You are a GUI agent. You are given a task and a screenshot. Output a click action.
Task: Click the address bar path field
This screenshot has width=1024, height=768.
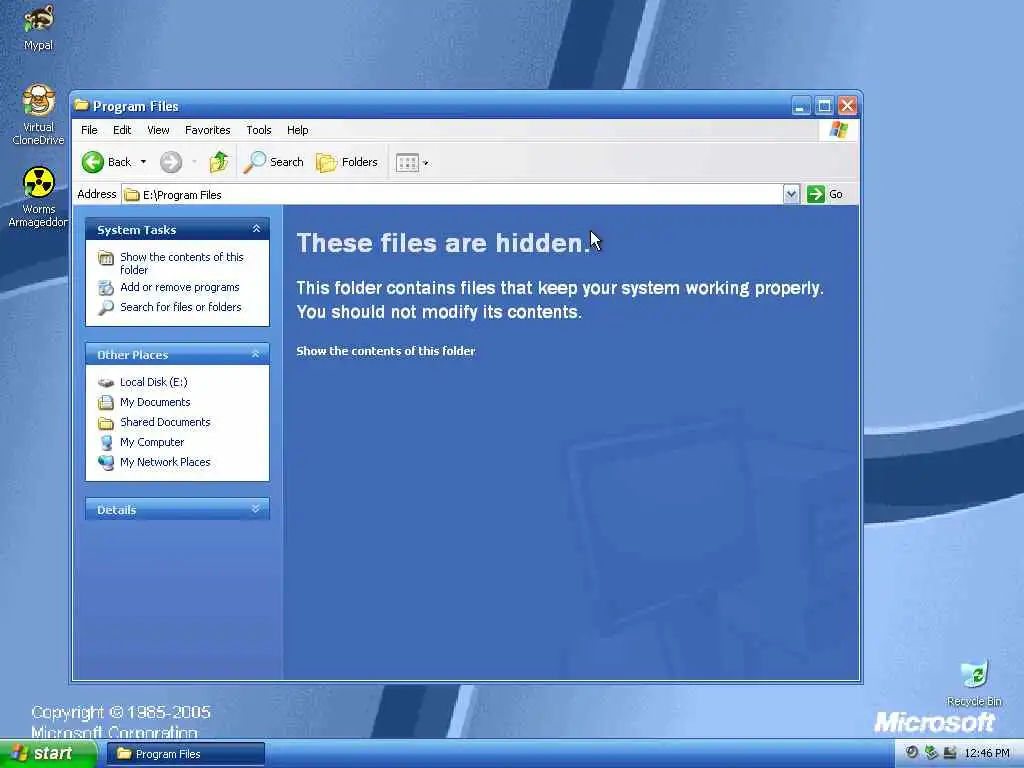[453, 195]
